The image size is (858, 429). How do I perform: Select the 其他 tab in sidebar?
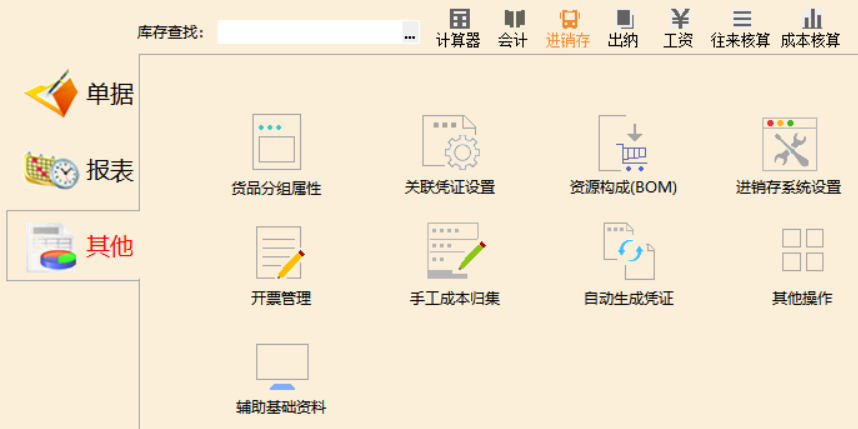73,246
